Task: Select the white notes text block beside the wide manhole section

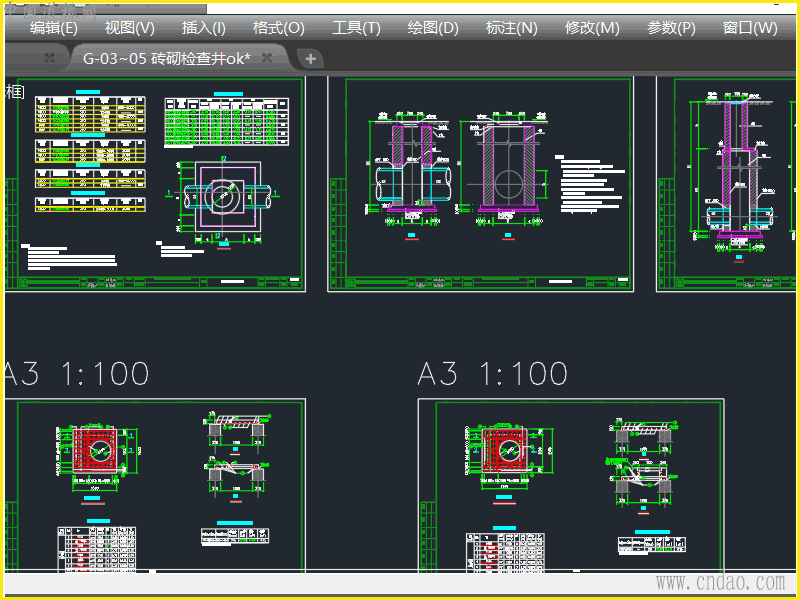Action: 589,184
